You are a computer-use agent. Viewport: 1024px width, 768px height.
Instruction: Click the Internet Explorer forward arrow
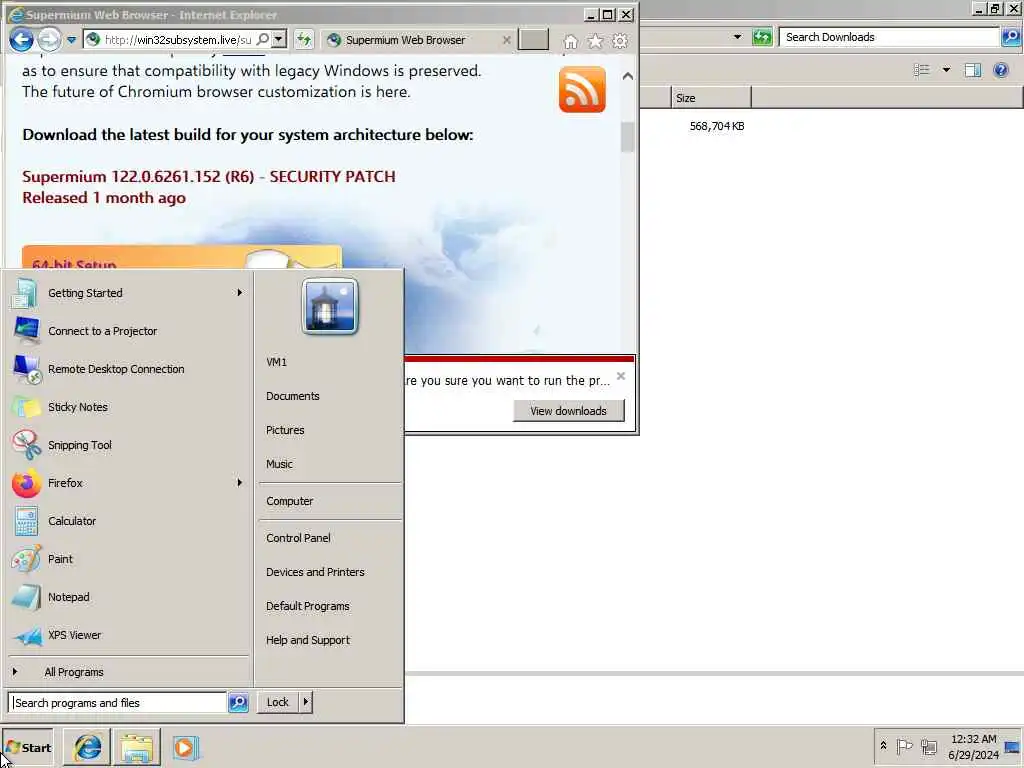pos(49,40)
